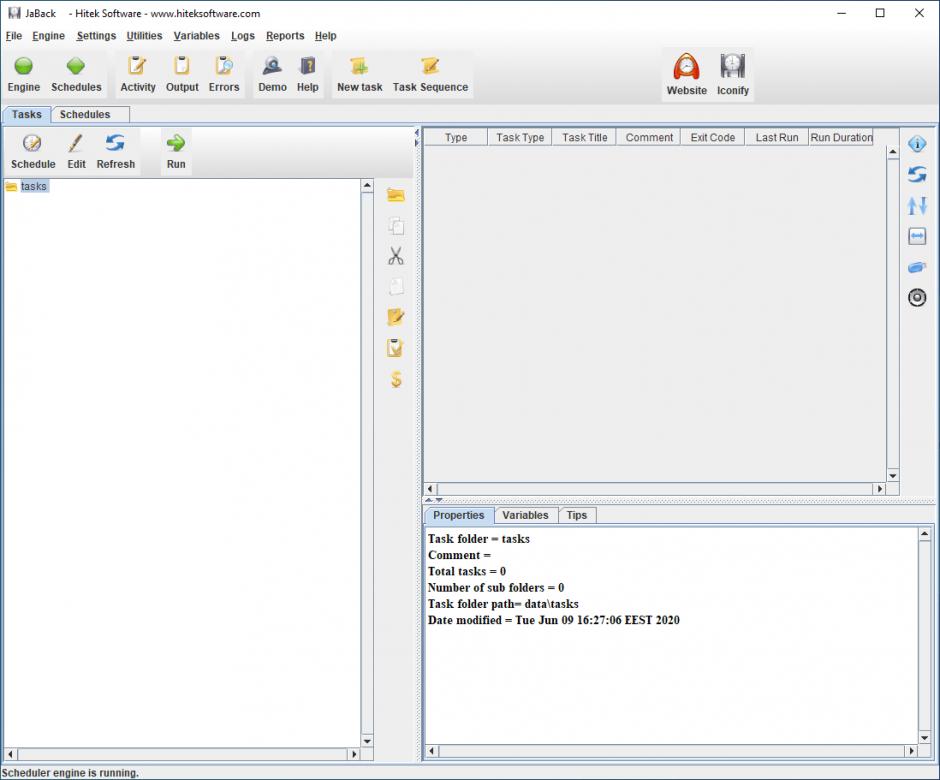The image size is (940, 780).
Task: Open the Errors log icon
Action: [x=224, y=66]
